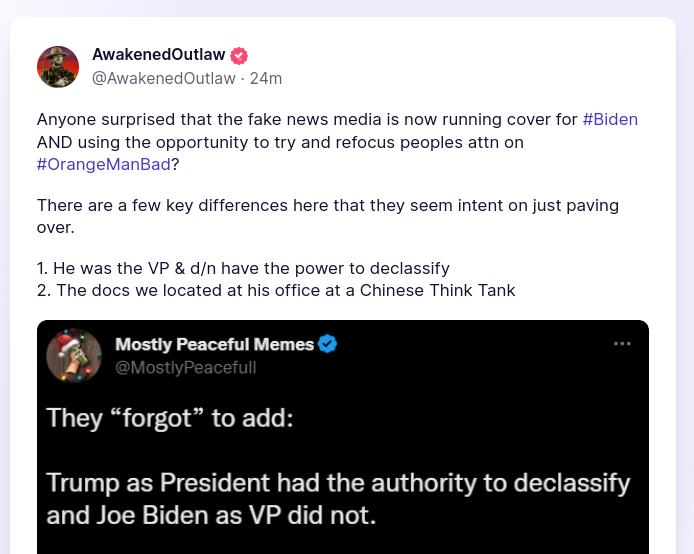Open the post via the 24m timestamp

pos(266,78)
